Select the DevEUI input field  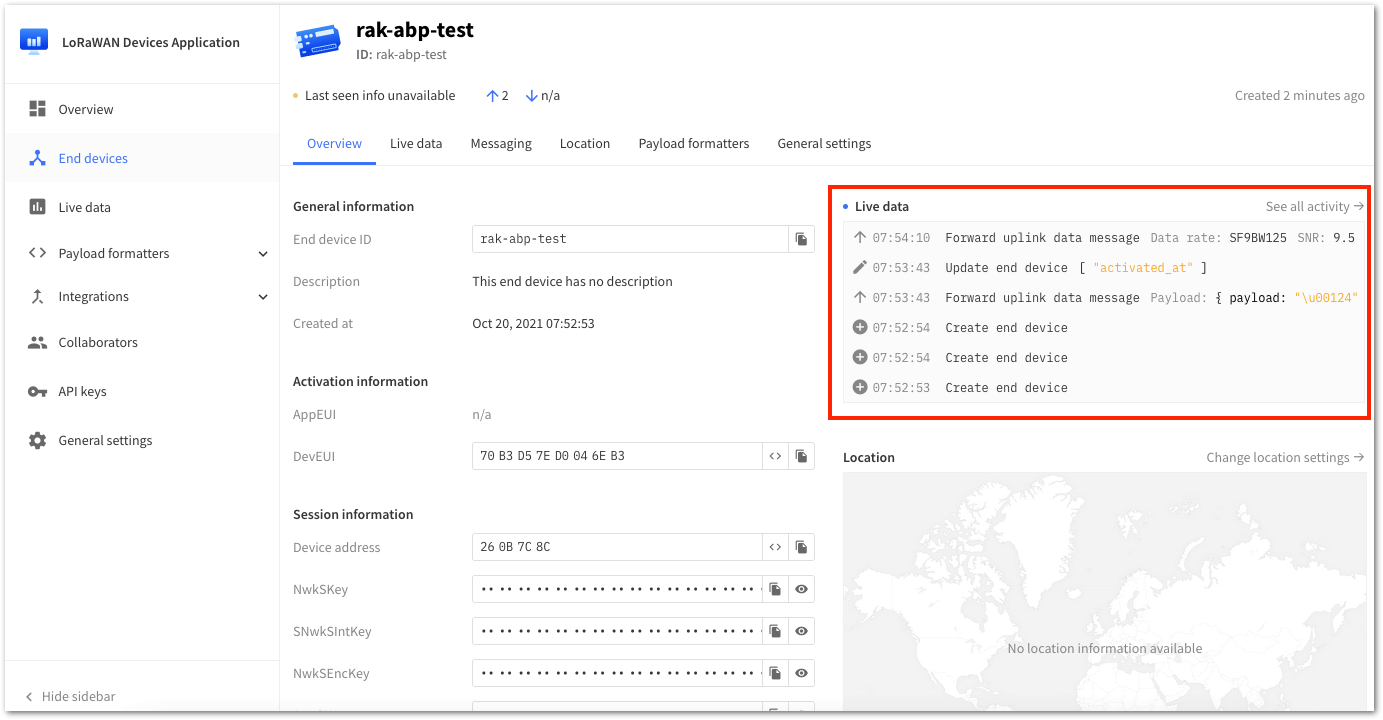click(x=617, y=456)
